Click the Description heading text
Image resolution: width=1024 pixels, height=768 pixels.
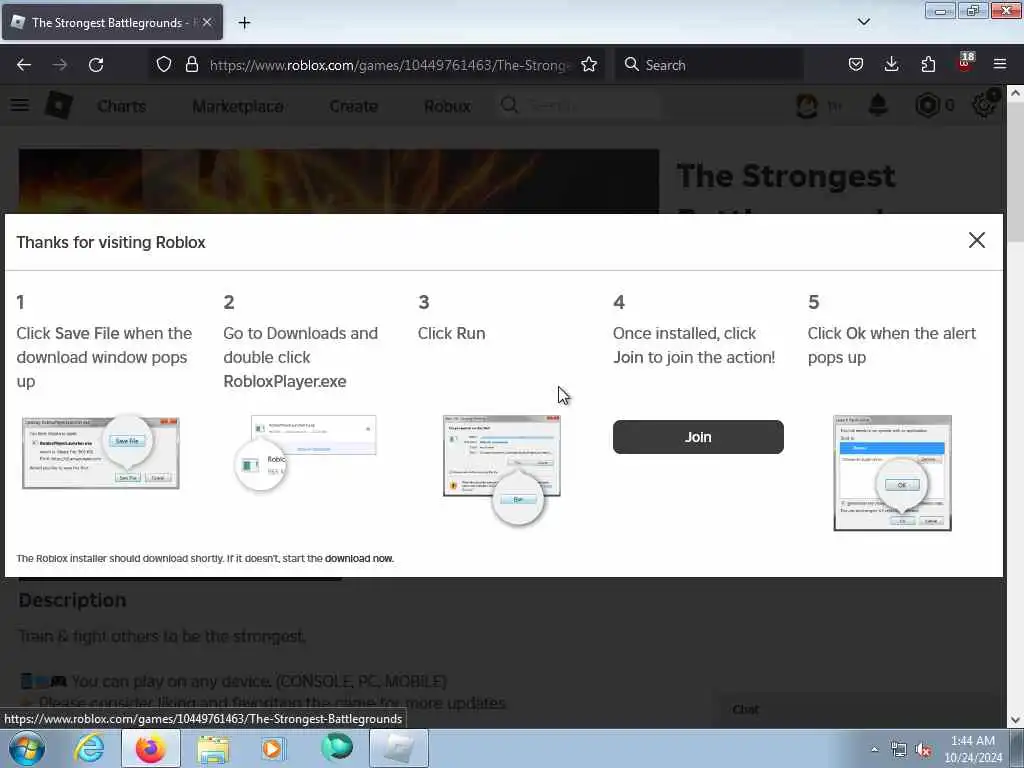[72, 600]
